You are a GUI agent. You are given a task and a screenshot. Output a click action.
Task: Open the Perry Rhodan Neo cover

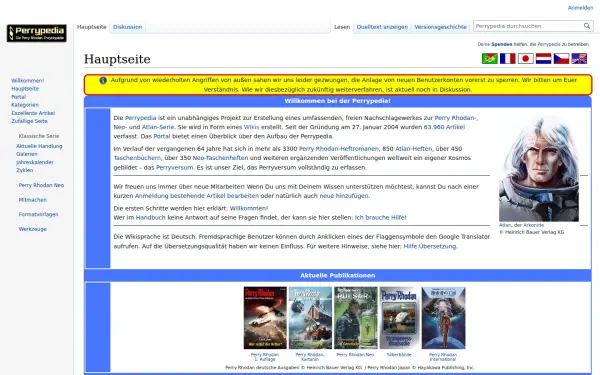(x=355, y=318)
